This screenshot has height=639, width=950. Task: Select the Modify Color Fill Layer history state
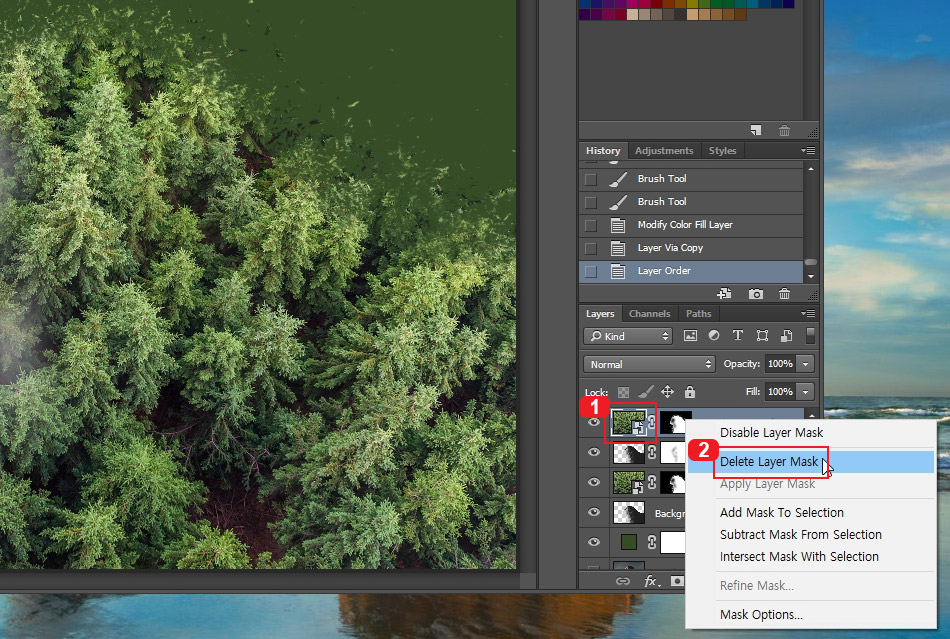click(x=691, y=225)
